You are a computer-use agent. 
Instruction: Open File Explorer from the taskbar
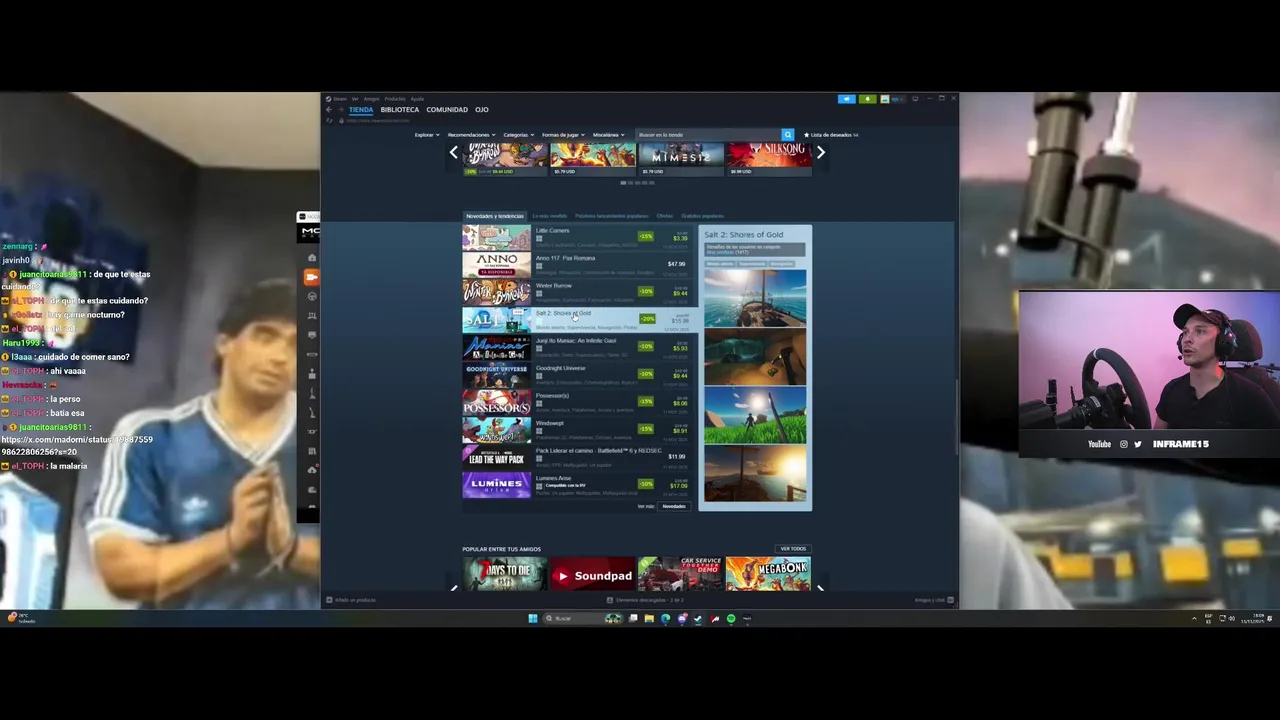click(x=649, y=618)
